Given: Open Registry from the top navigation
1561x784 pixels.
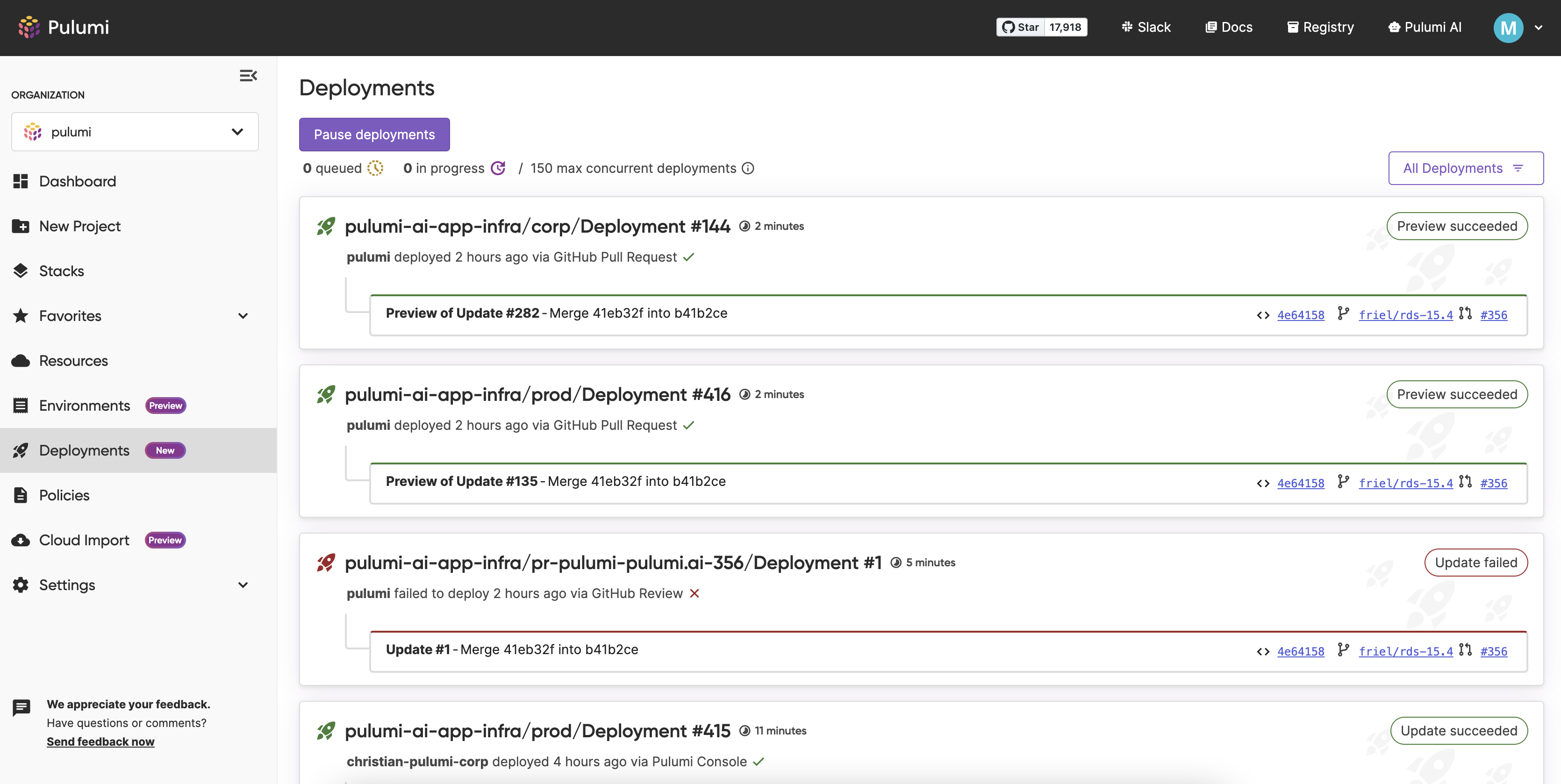Looking at the screenshot, I should click(x=1320, y=27).
